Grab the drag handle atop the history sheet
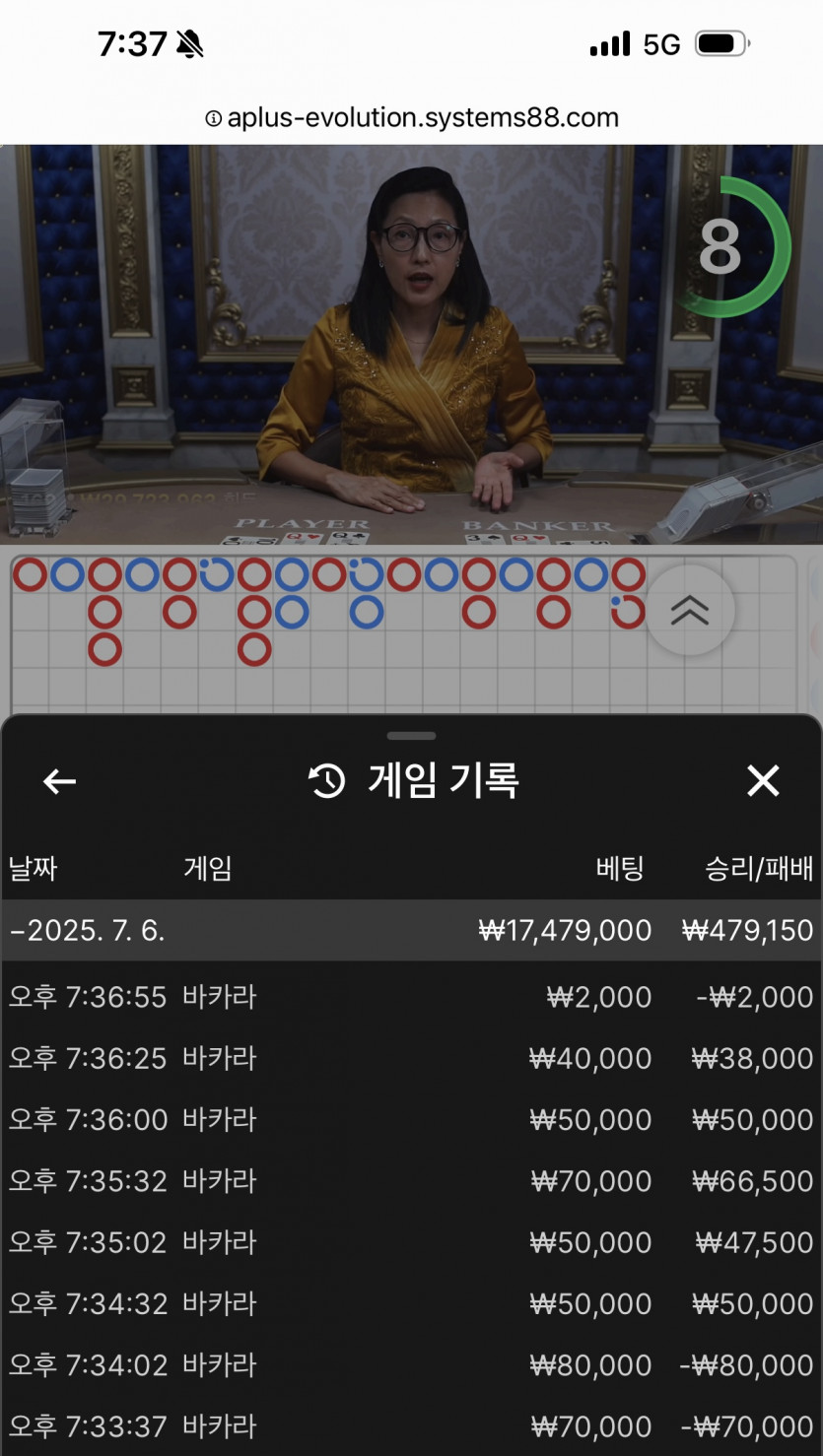 411,736
